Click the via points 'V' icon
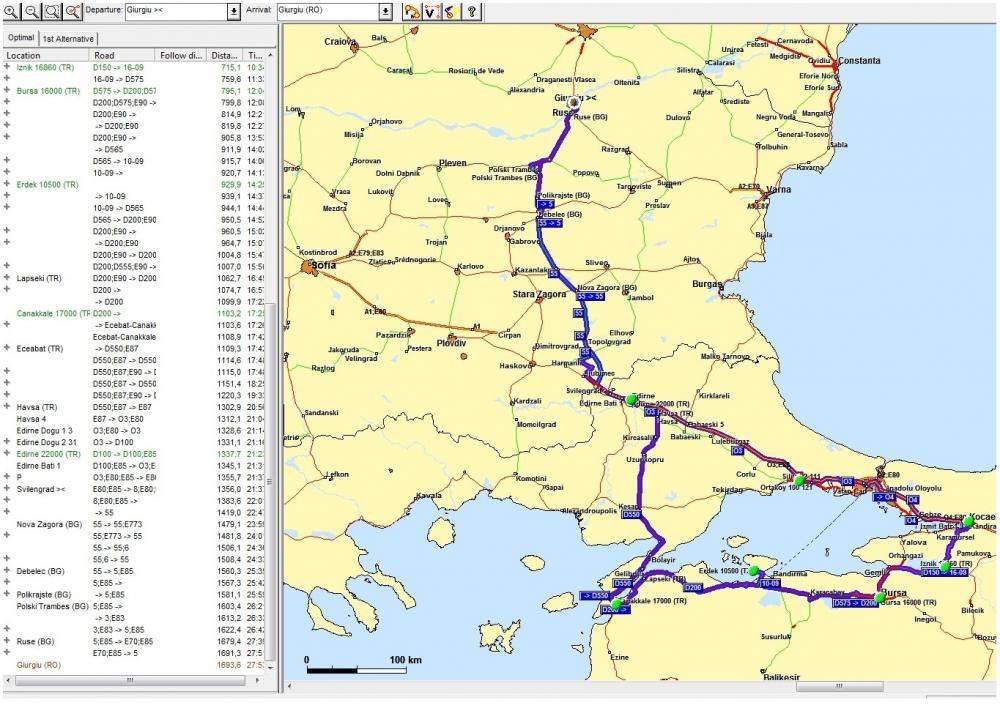 pos(431,11)
